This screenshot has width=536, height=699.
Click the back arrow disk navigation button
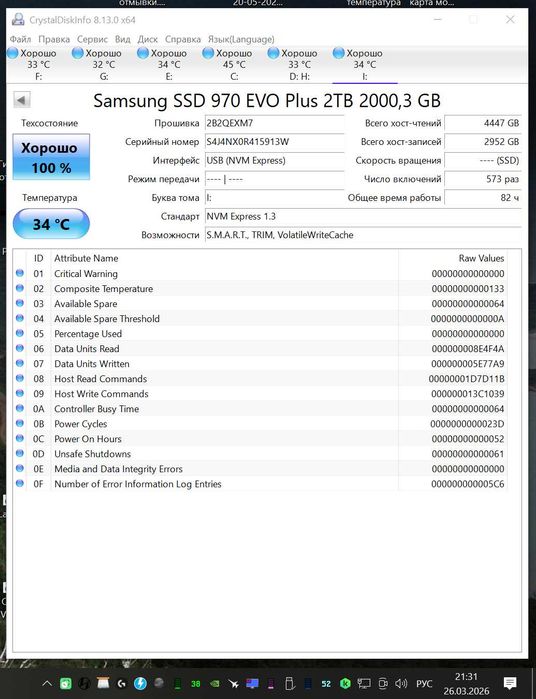point(22,99)
